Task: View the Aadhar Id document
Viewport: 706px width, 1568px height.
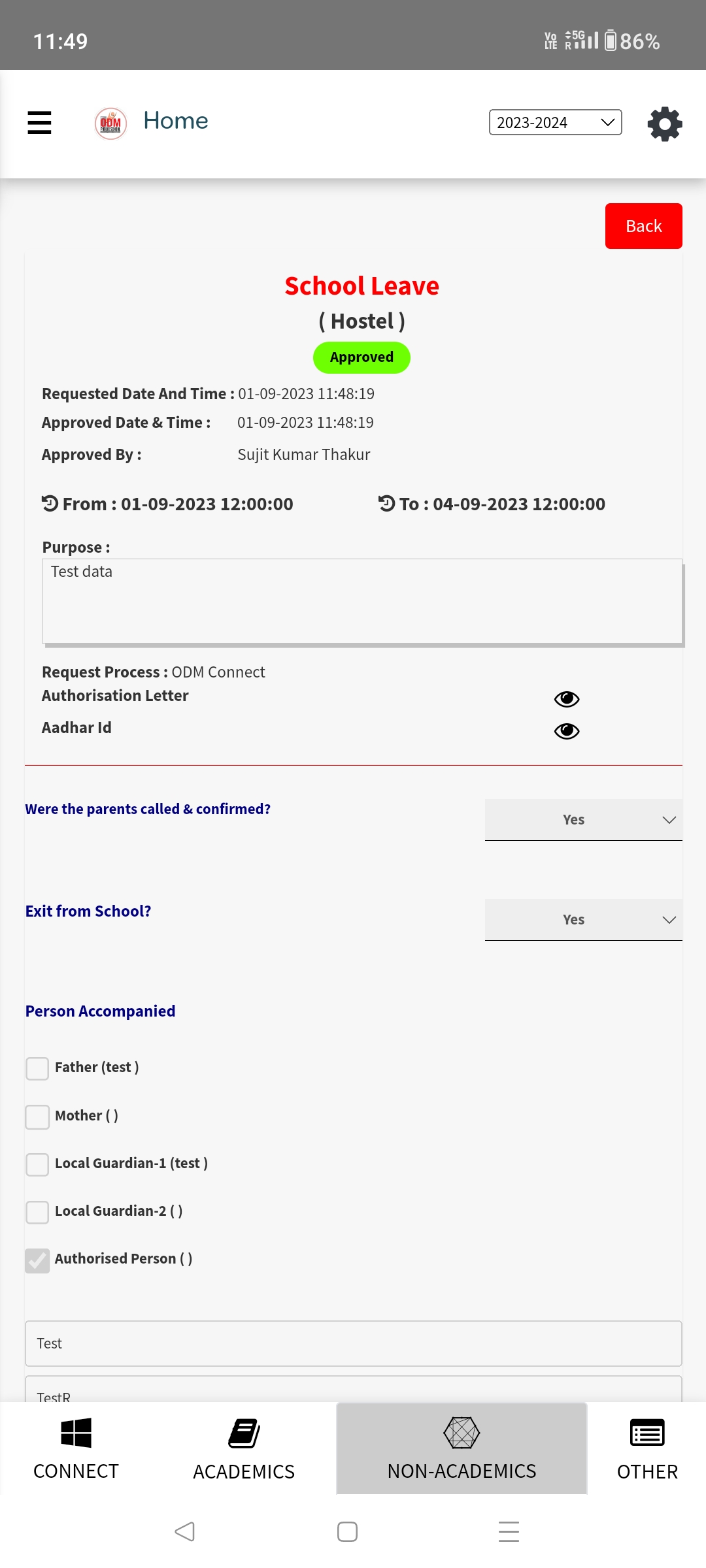Action: 566,731
